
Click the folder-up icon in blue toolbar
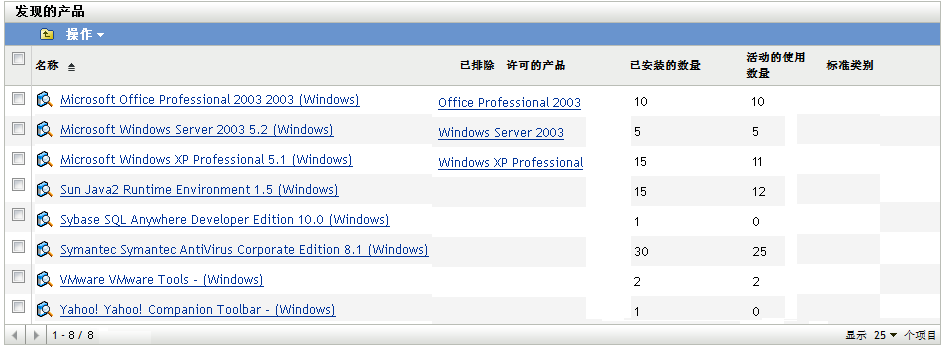click(46, 34)
